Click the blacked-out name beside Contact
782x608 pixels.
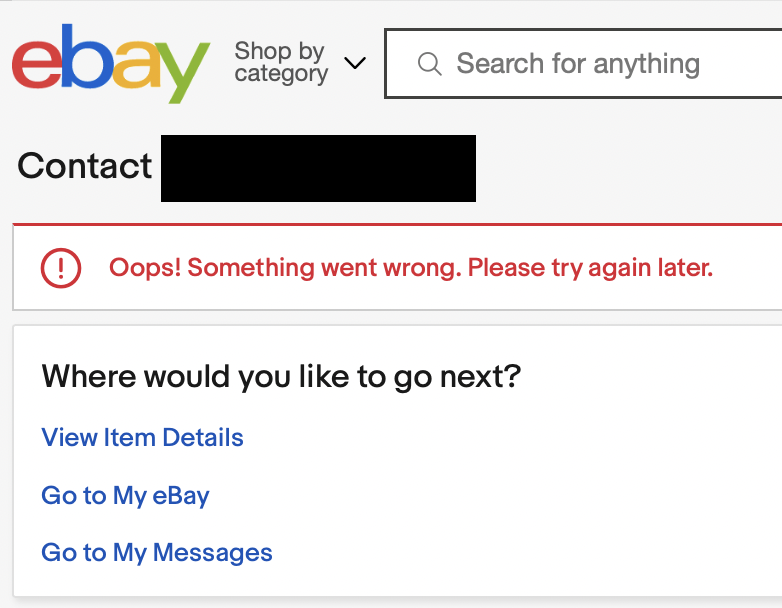click(318, 168)
